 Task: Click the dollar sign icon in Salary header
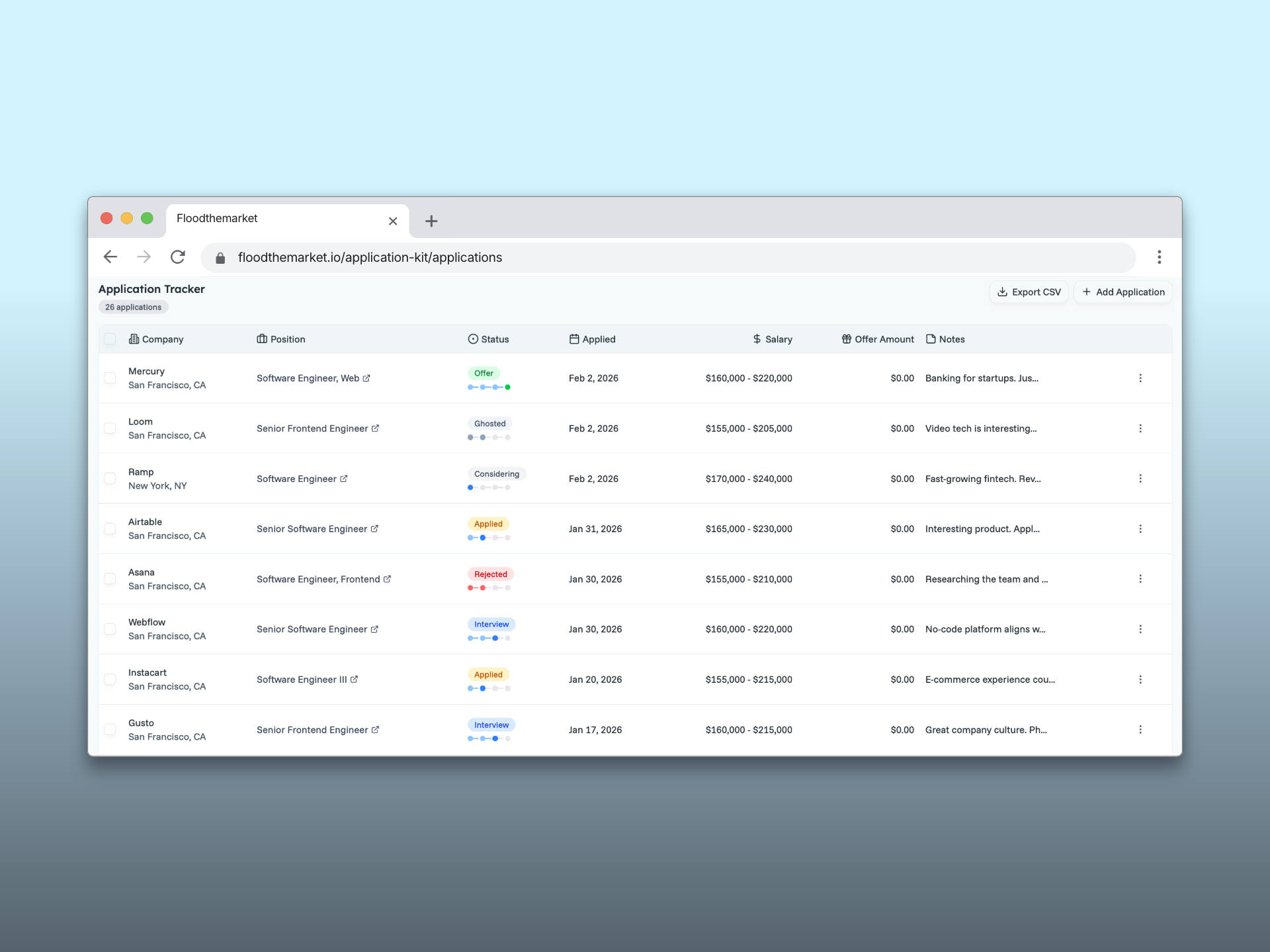[x=757, y=339]
